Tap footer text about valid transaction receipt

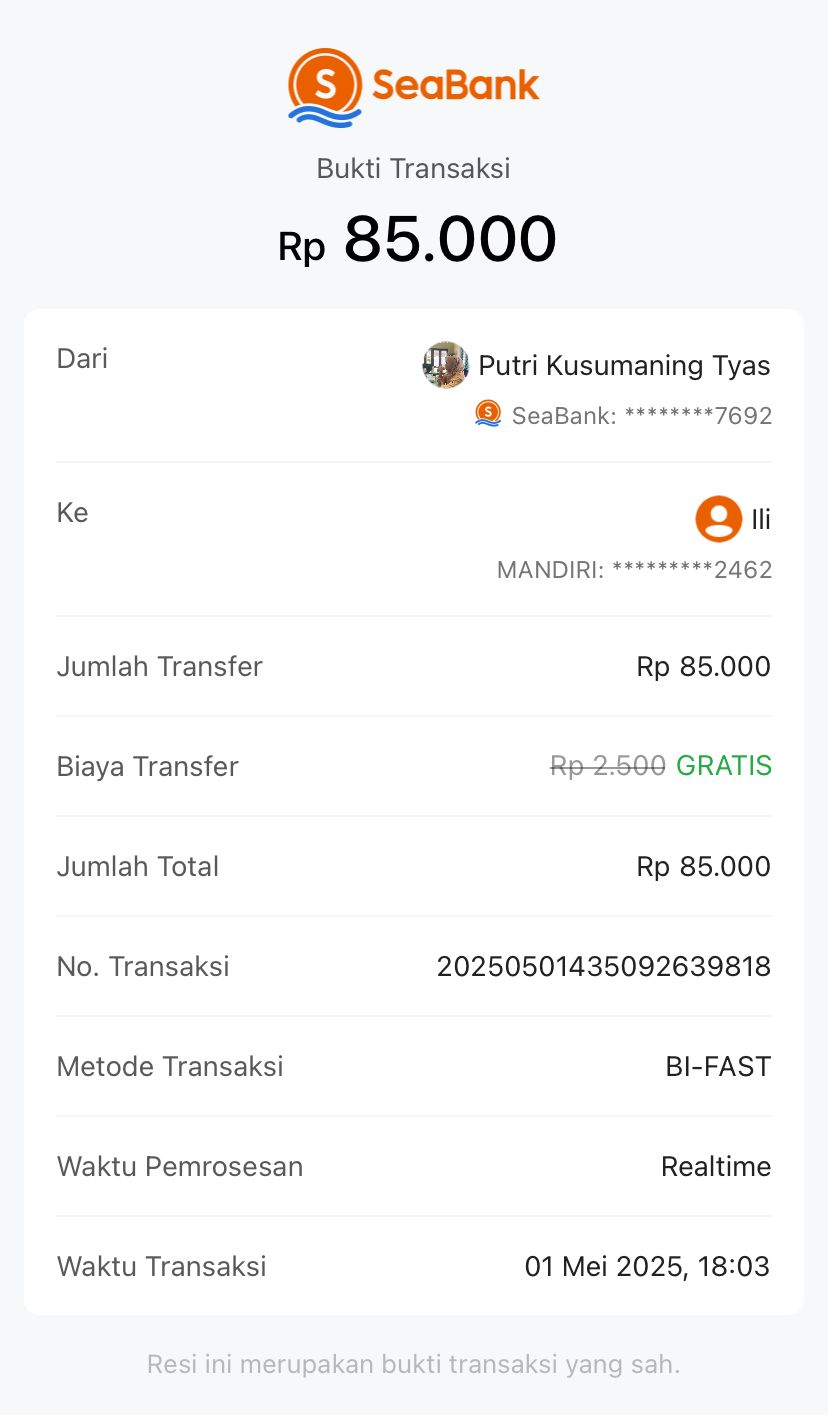tap(413, 1364)
